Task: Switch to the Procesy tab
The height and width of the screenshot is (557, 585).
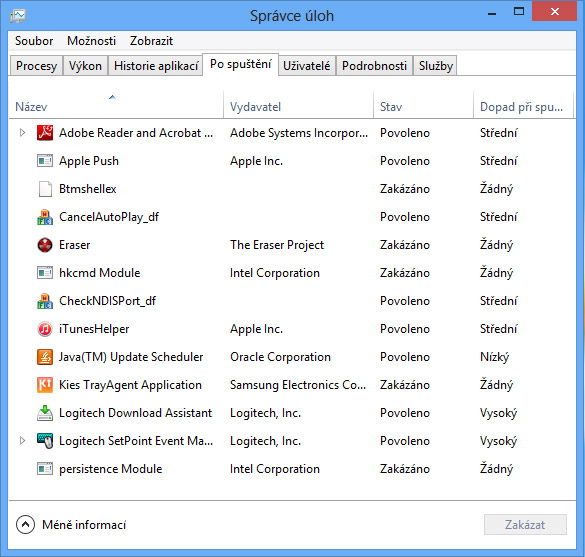Action: 36,66
